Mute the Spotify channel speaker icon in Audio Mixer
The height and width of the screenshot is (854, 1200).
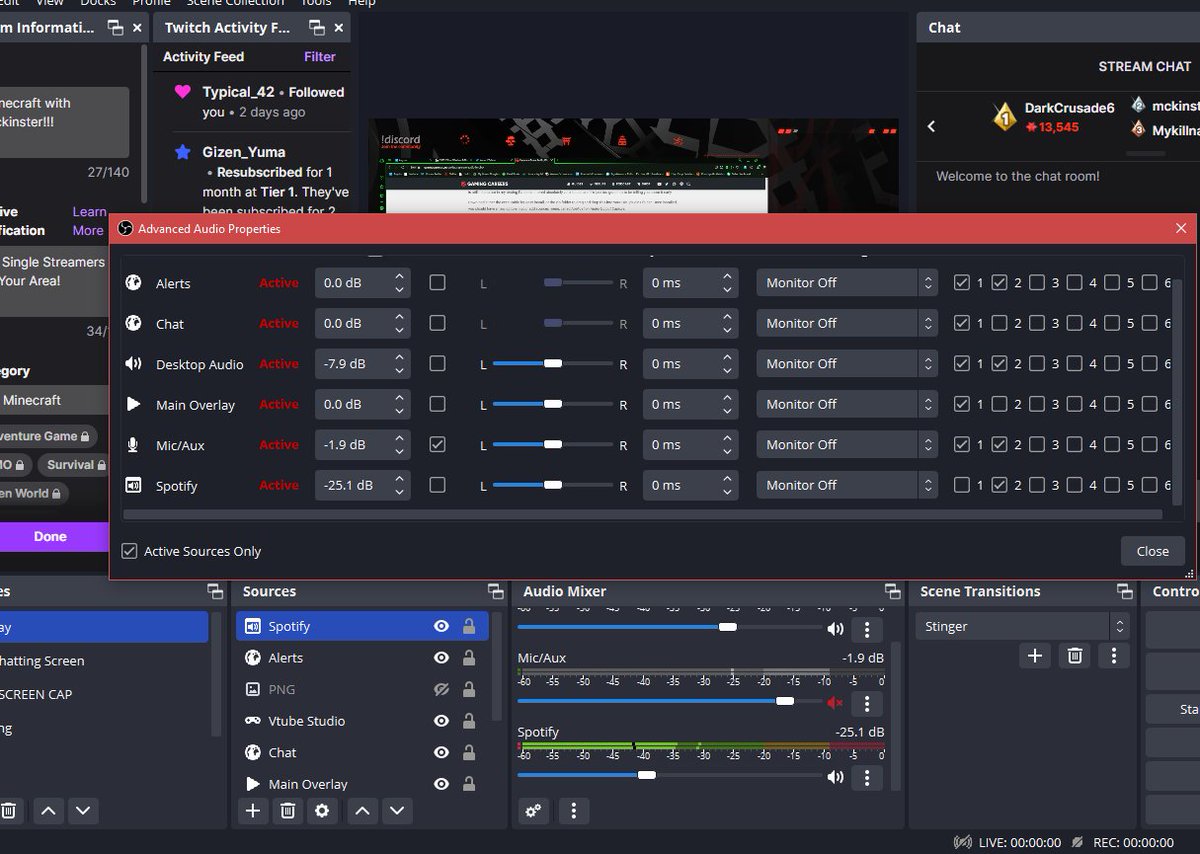tap(835, 776)
